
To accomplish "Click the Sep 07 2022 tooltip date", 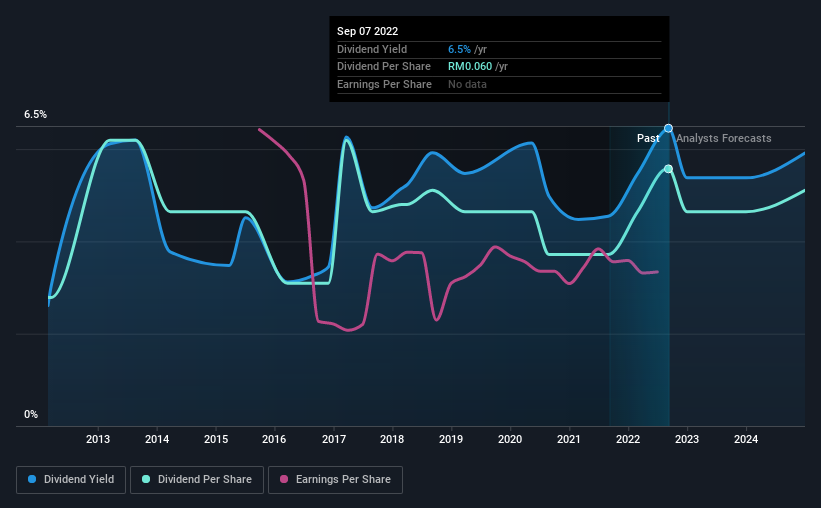I will 368,31.
